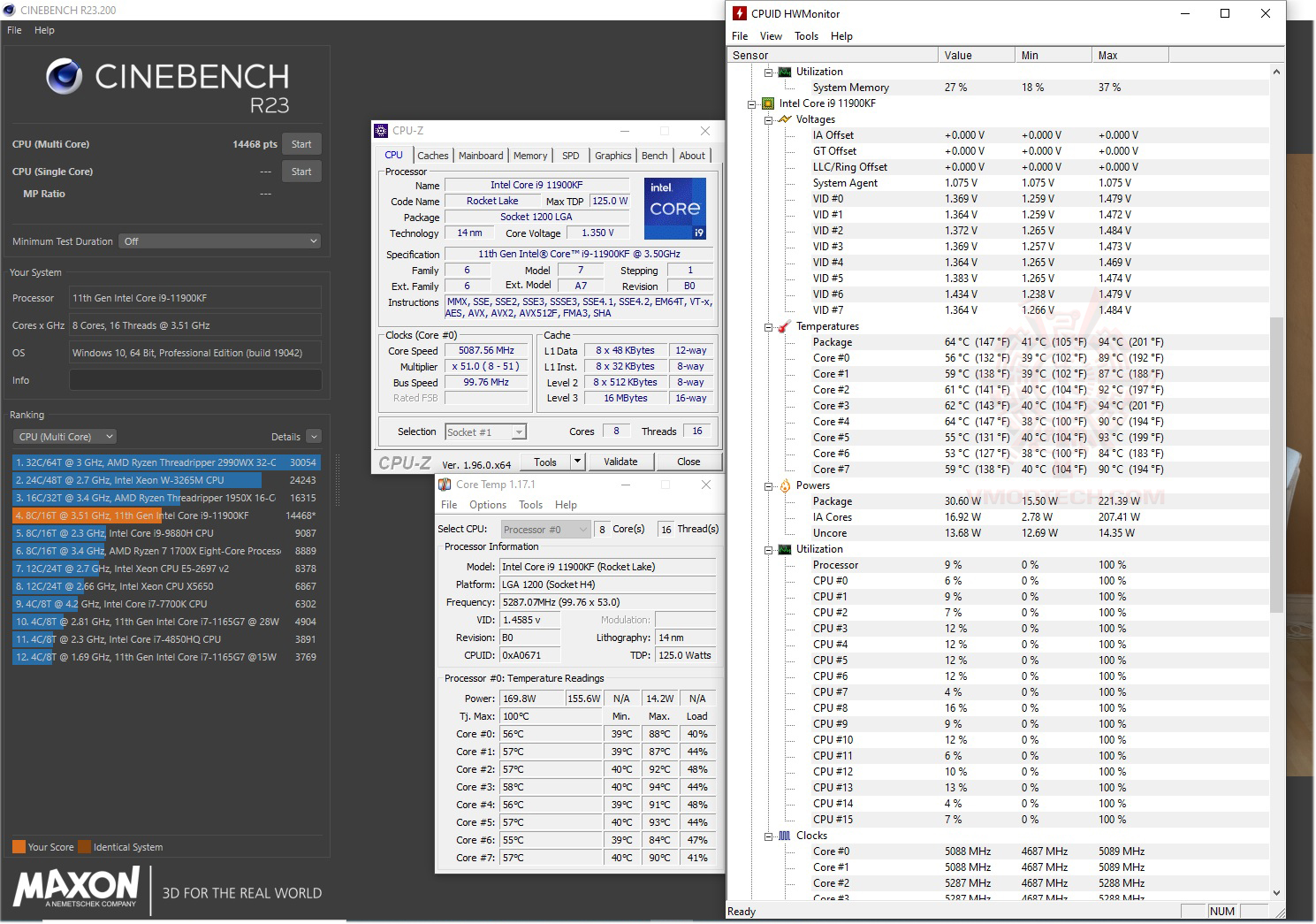Switch to the Graphics tab in CPU-Z
The height and width of the screenshot is (924, 1316).
[x=612, y=156]
